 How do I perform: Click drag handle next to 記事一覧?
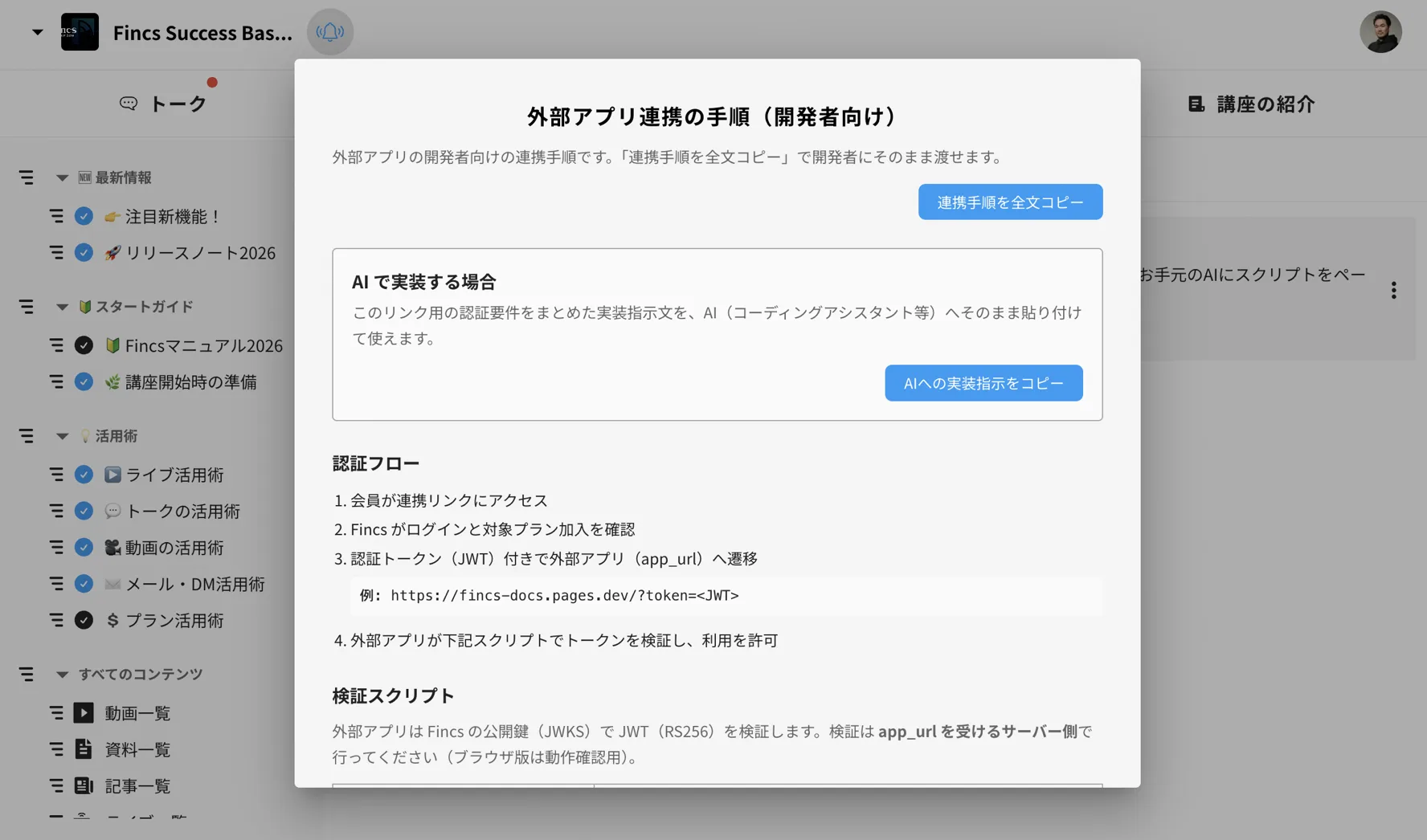pyautogui.click(x=56, y=785)
